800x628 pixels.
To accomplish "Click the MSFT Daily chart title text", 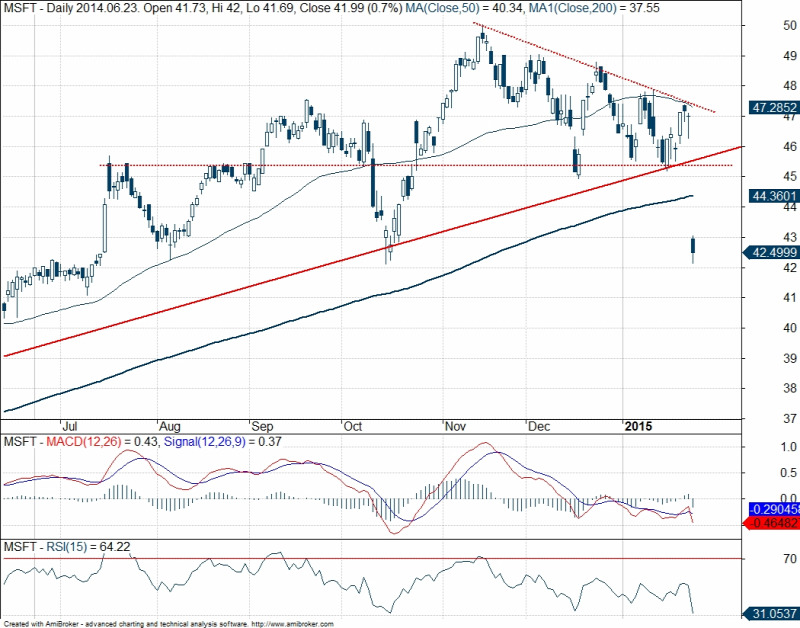I will (203, 8).
